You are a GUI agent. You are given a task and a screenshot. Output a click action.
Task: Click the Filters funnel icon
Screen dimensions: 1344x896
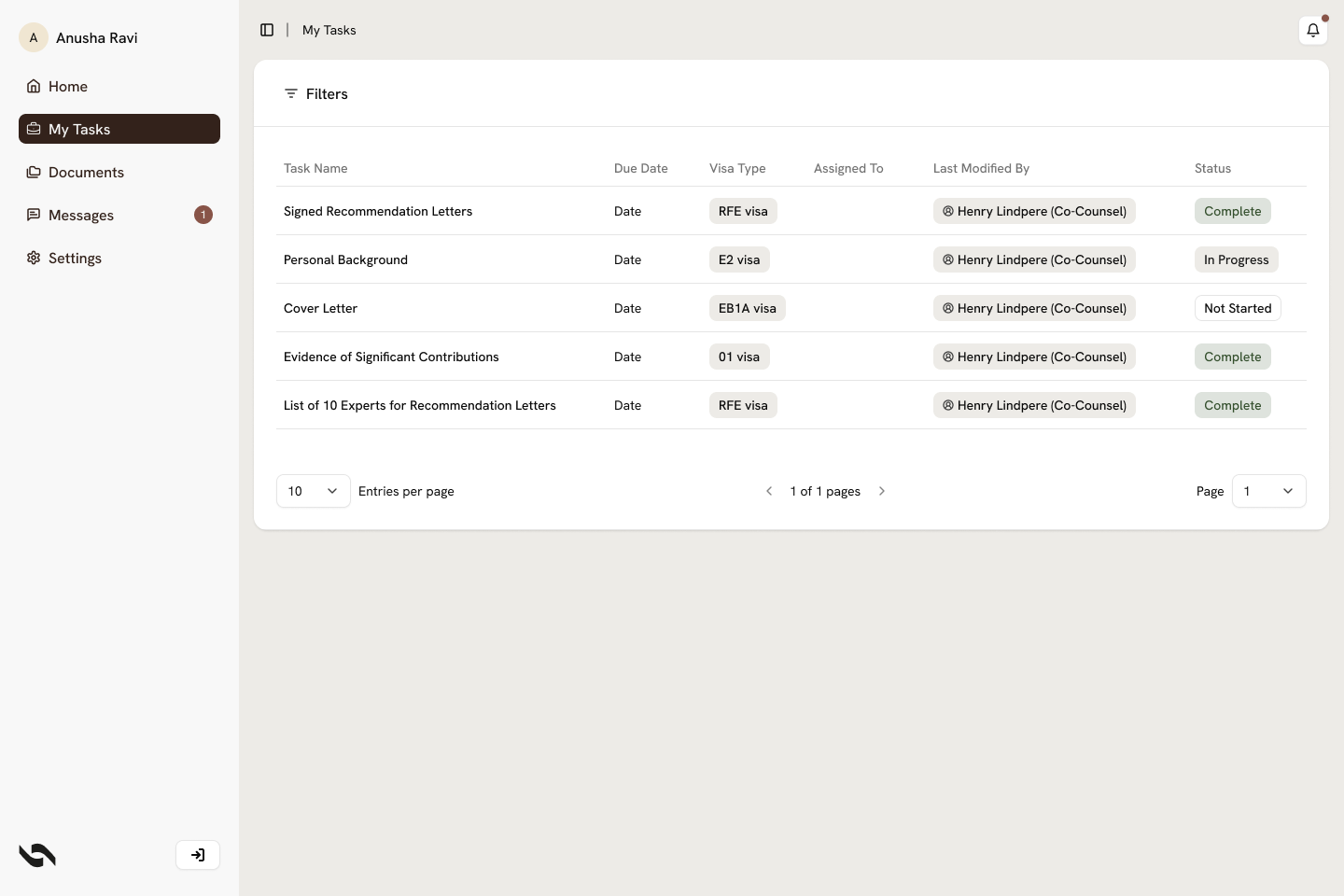click(x=291, y=93)
